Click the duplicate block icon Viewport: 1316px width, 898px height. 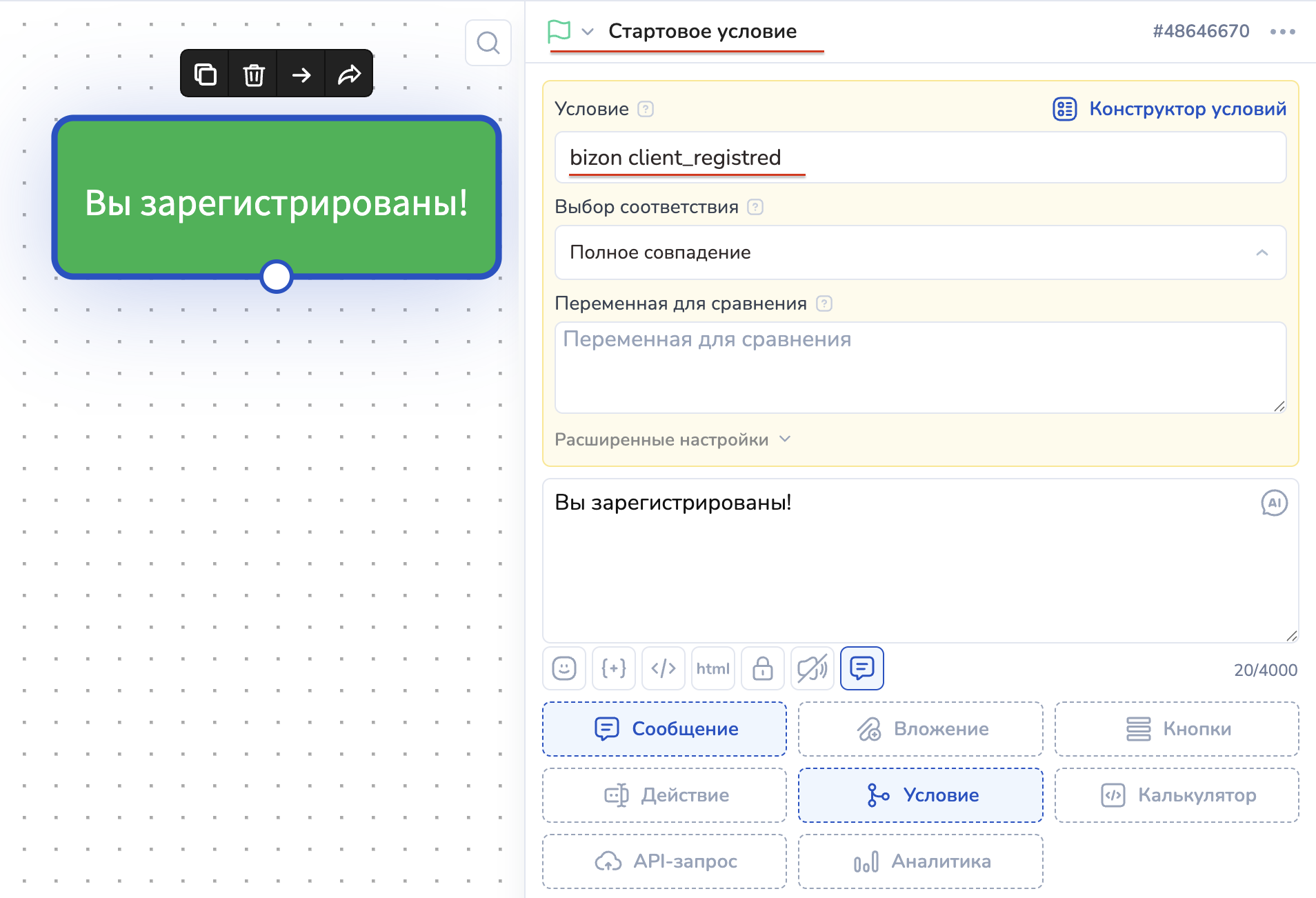[x=205, y=74]
